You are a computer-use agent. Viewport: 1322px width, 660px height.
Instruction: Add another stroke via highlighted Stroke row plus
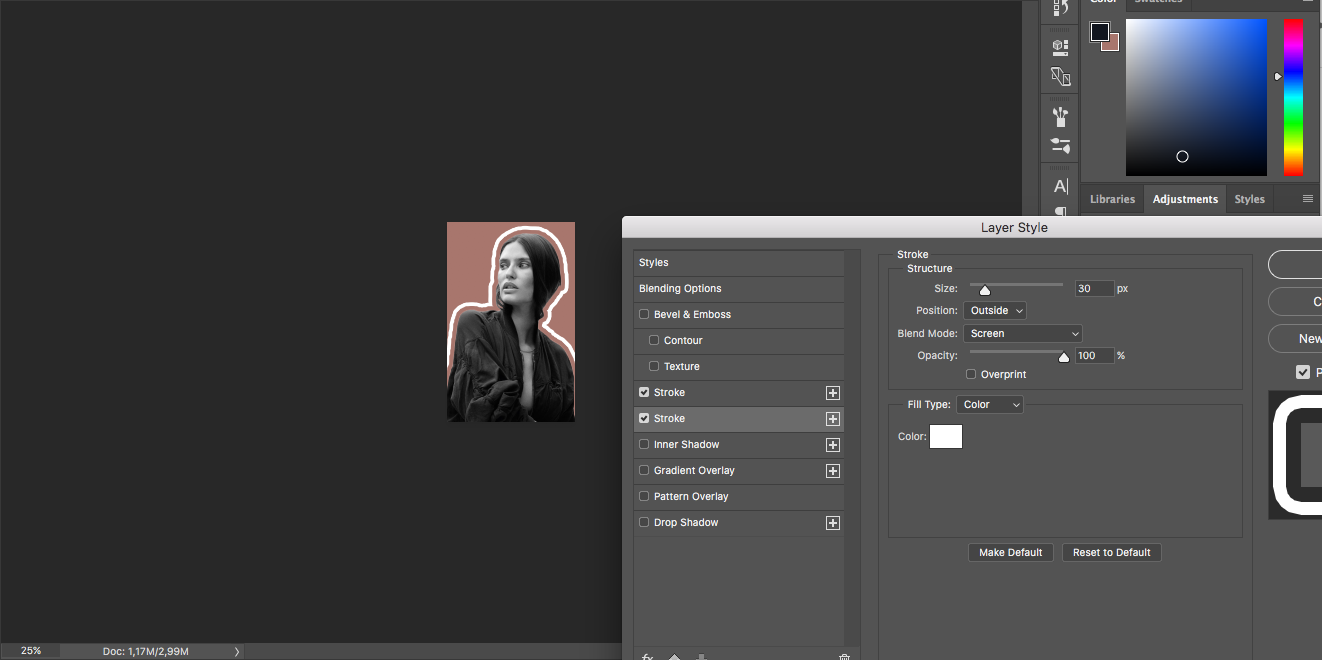pyautogui.click(x=832, y=419)
